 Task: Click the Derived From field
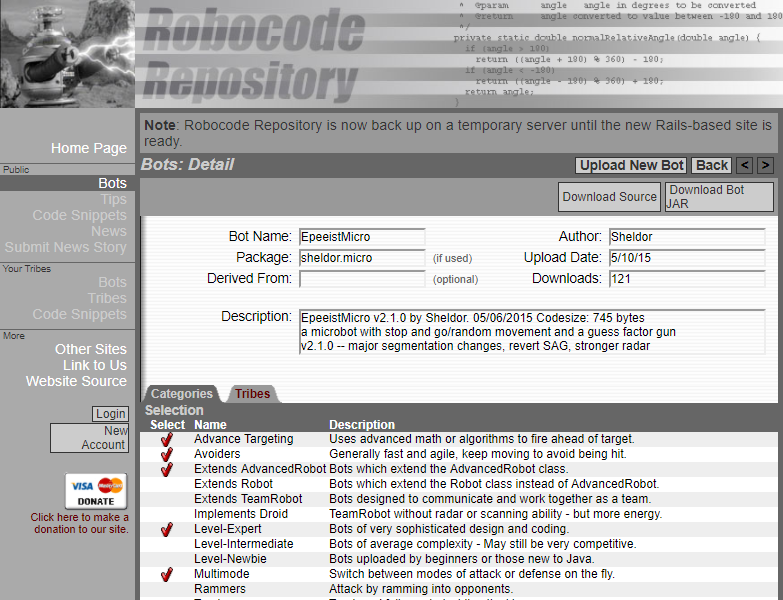tap(362, 279)
